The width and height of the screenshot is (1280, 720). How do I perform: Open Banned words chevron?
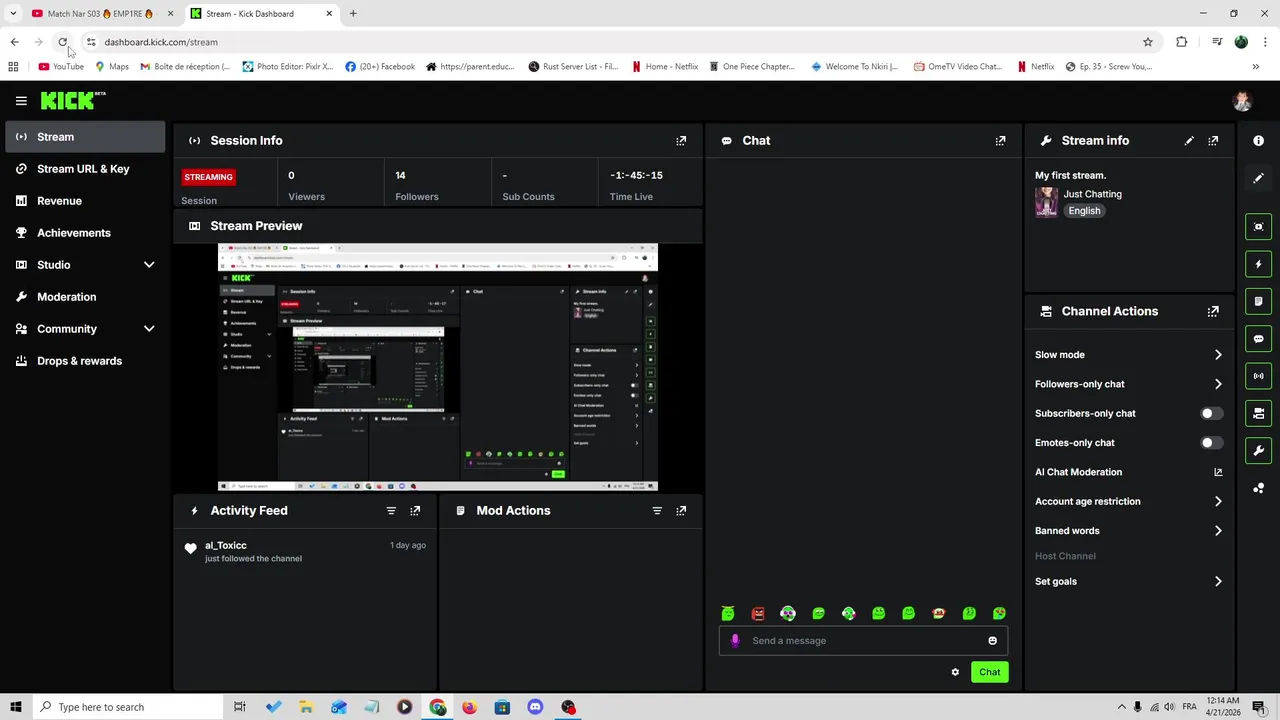(x=1218, y=531)
